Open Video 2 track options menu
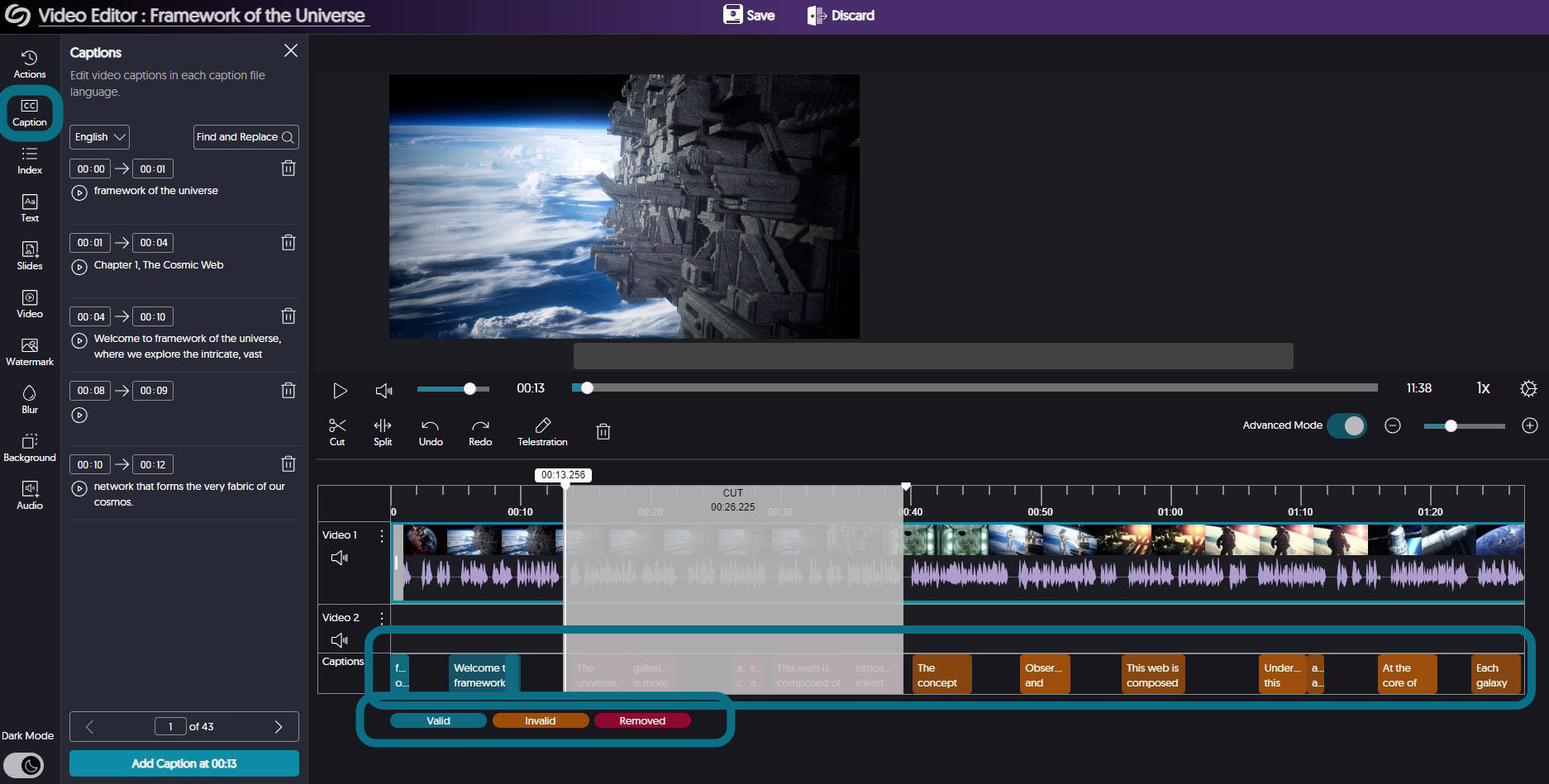 [381, 618]
